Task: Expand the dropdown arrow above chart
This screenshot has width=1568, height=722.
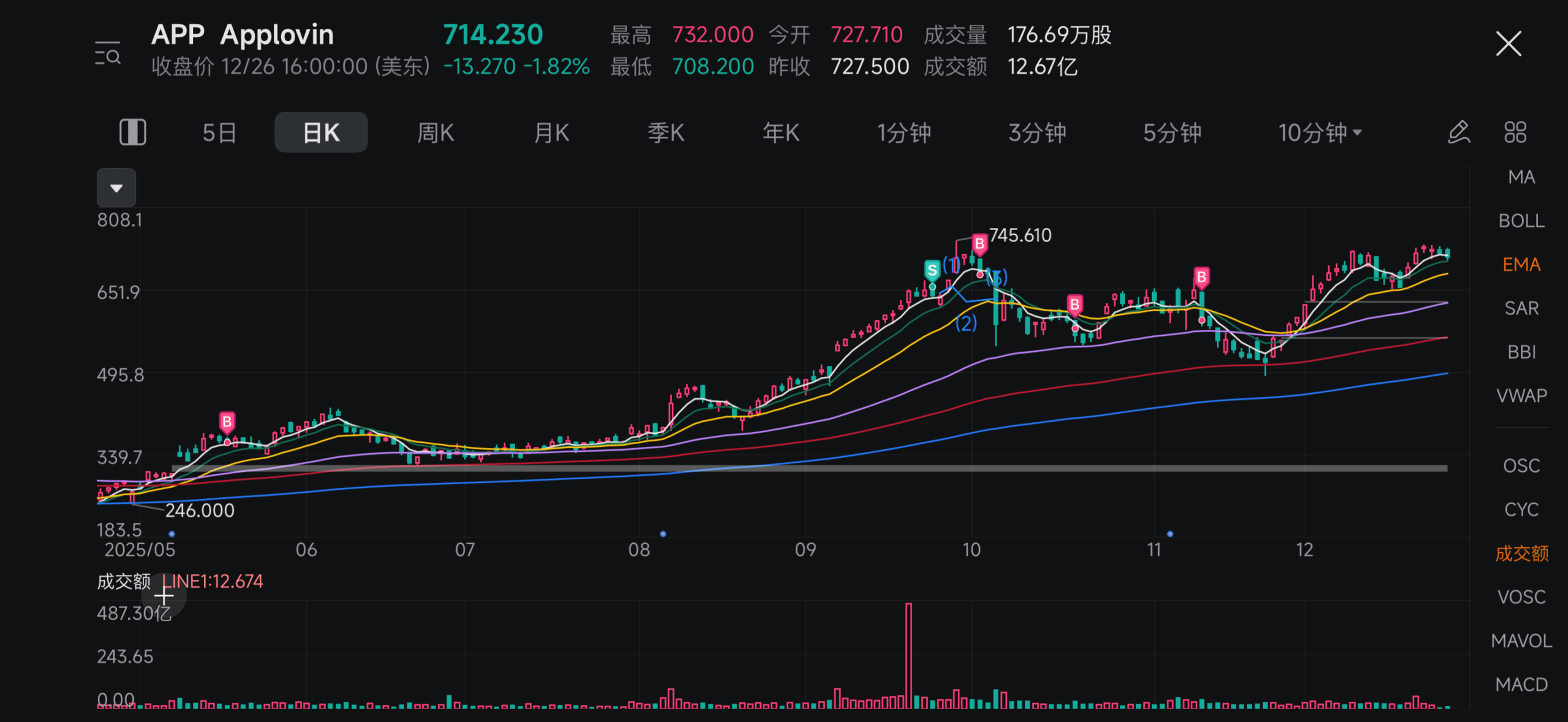Action: tap(116, 188)
